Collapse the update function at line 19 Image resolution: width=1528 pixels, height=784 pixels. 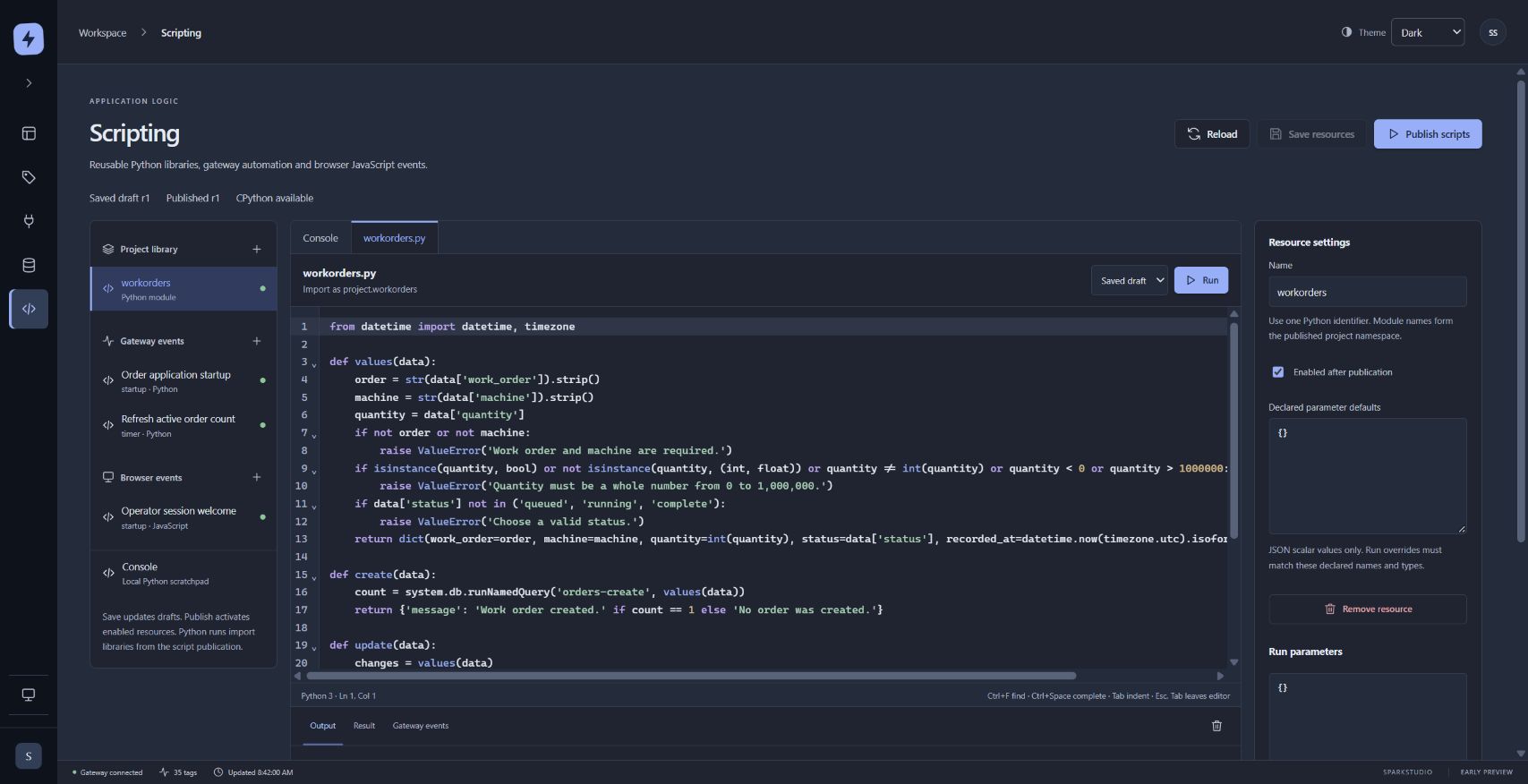[x=314, y=649]
